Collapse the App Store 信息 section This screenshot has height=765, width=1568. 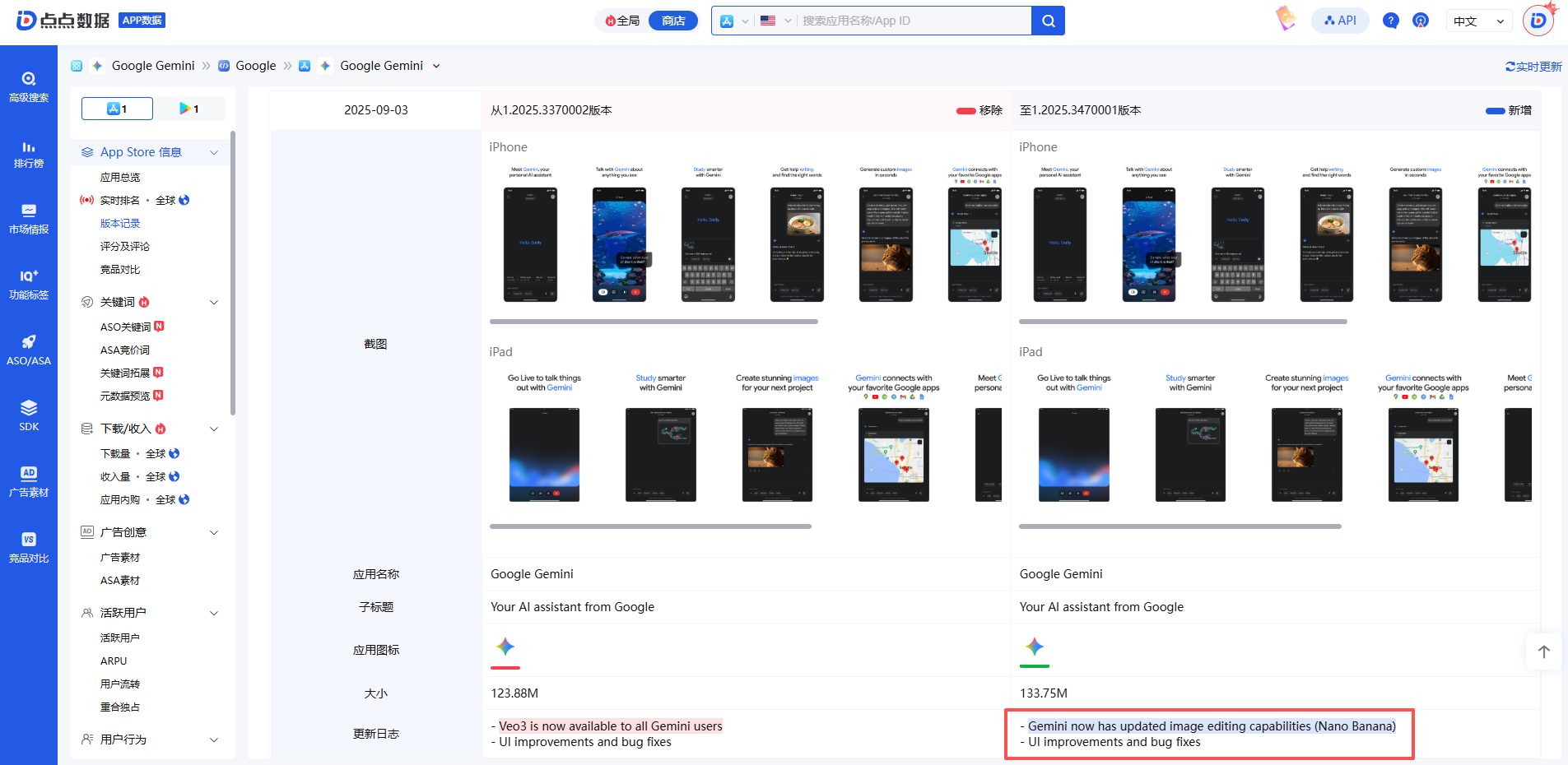tap(214, 152)
